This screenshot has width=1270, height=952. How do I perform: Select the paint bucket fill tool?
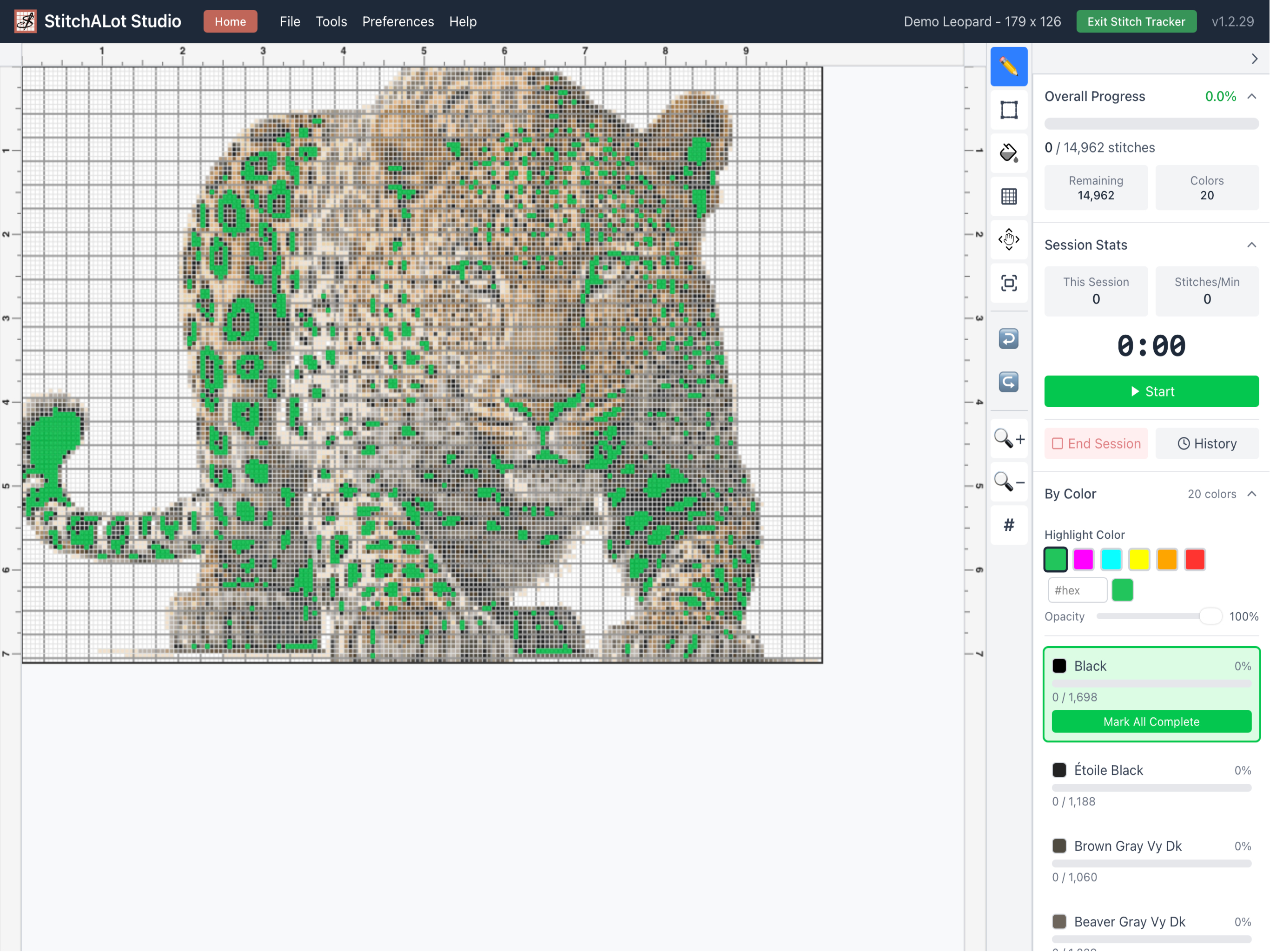point(1009,153)
